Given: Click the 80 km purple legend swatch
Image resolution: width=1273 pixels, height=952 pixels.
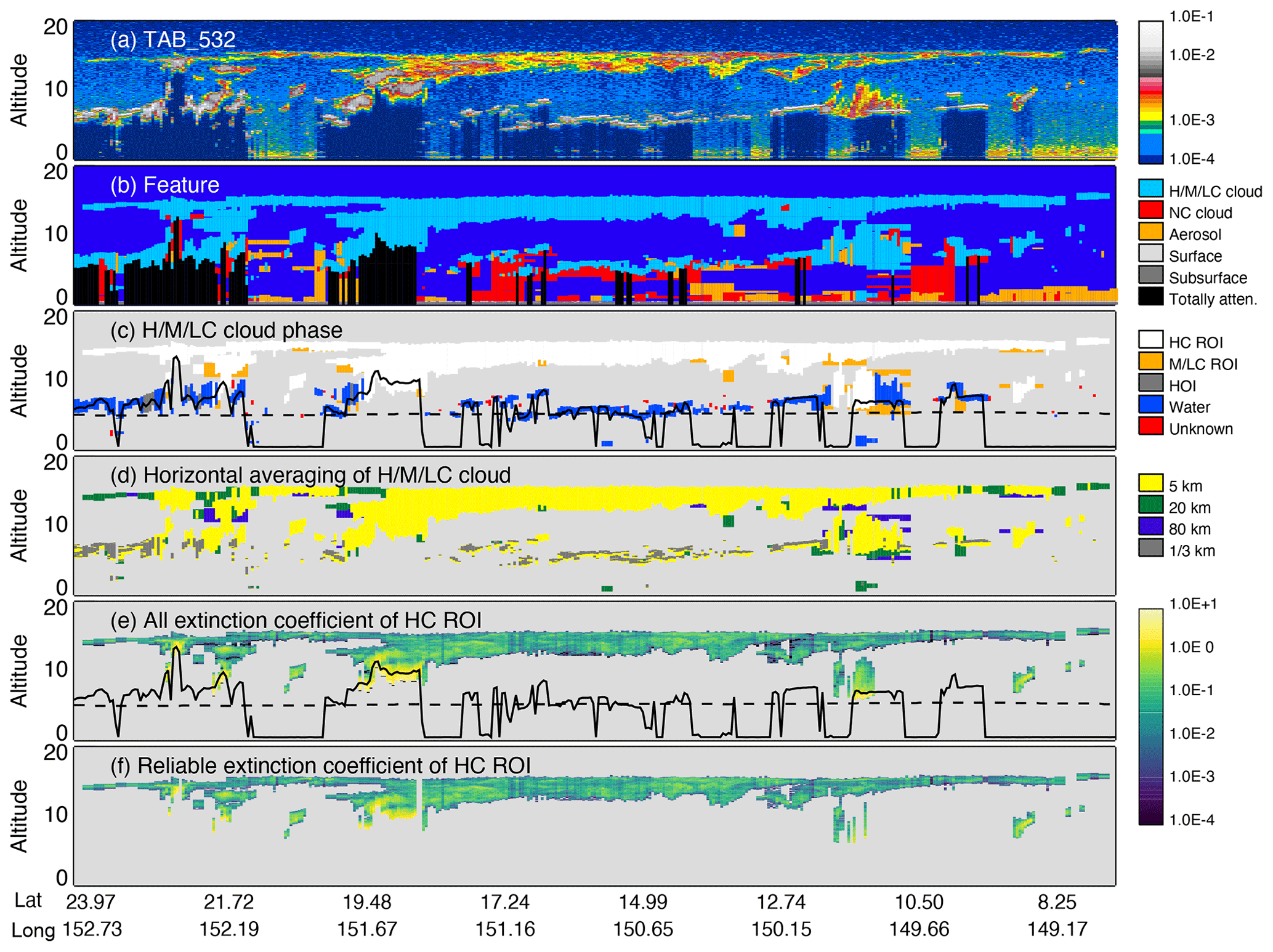Looking at the screenshot, I should [x=1150, y=526].
